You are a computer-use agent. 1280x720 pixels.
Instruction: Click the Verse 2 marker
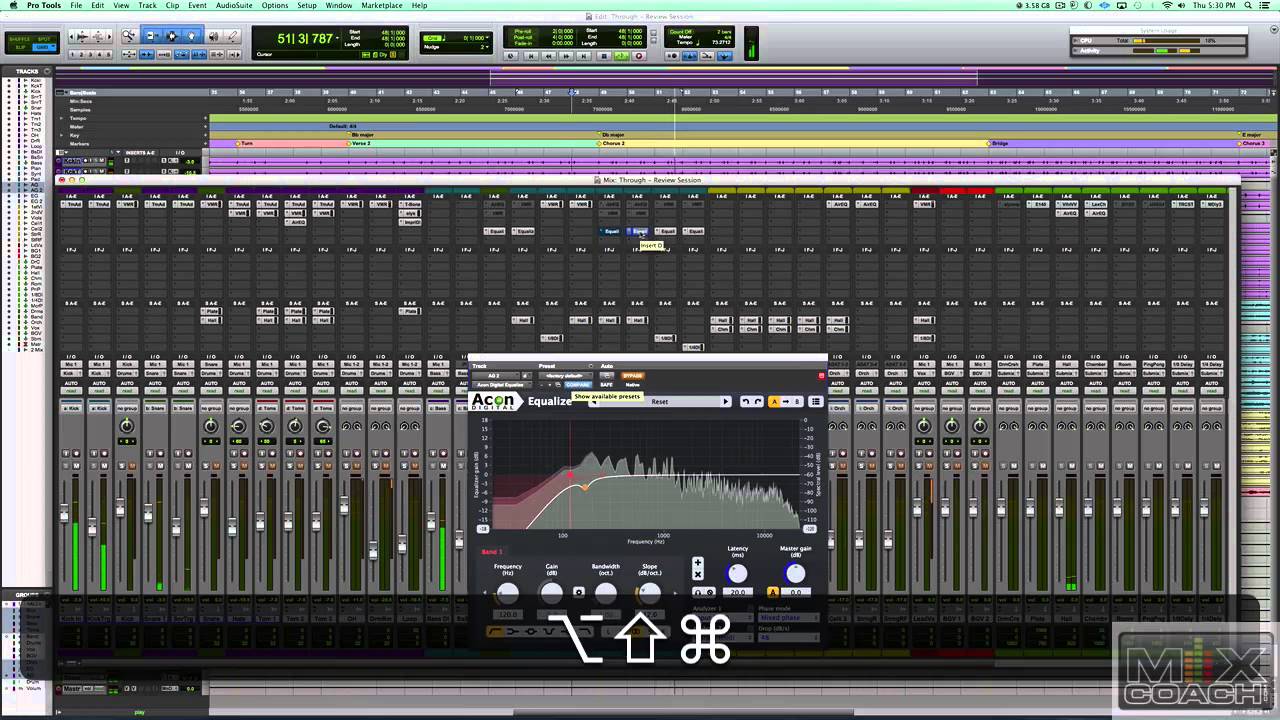coord(359,143)
